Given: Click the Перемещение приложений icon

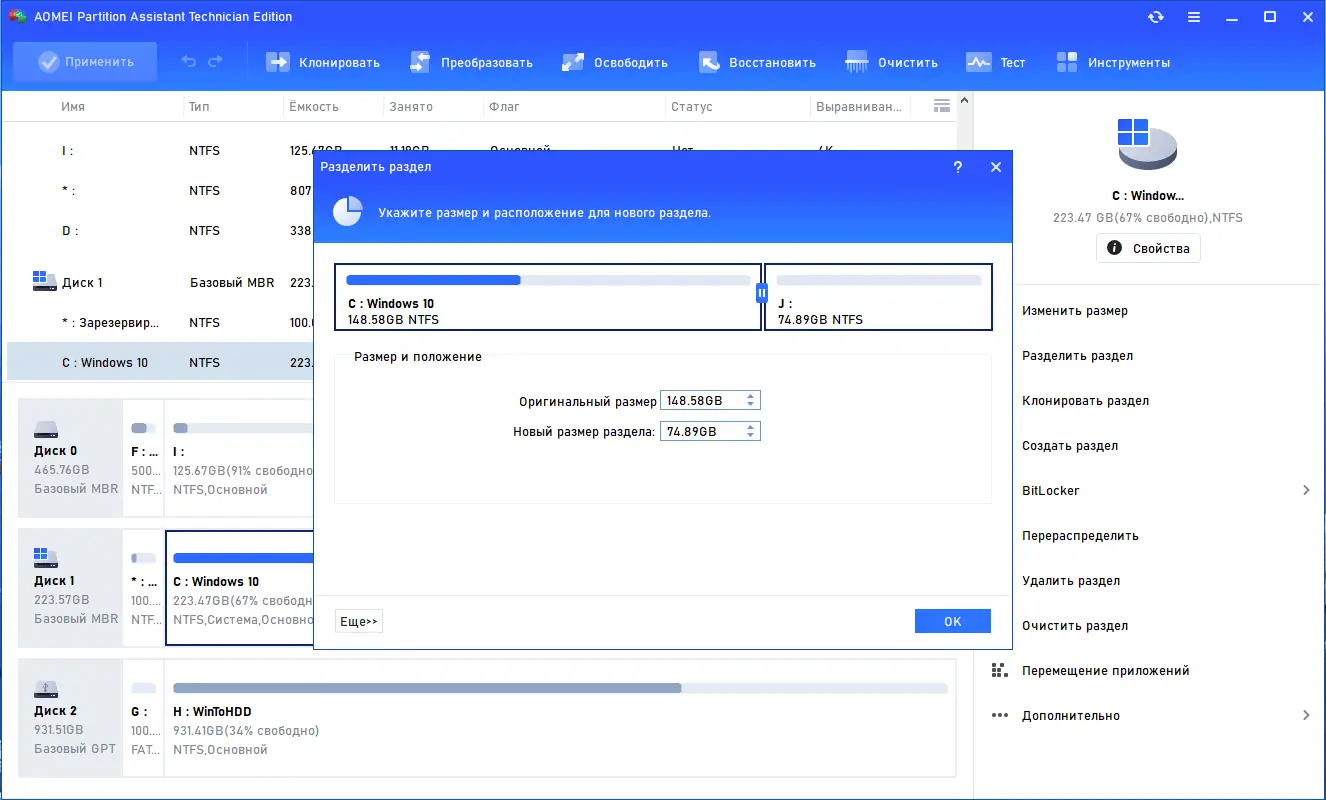Looking at the screenshot, I should pyautogui.click(x=999, y=670).
